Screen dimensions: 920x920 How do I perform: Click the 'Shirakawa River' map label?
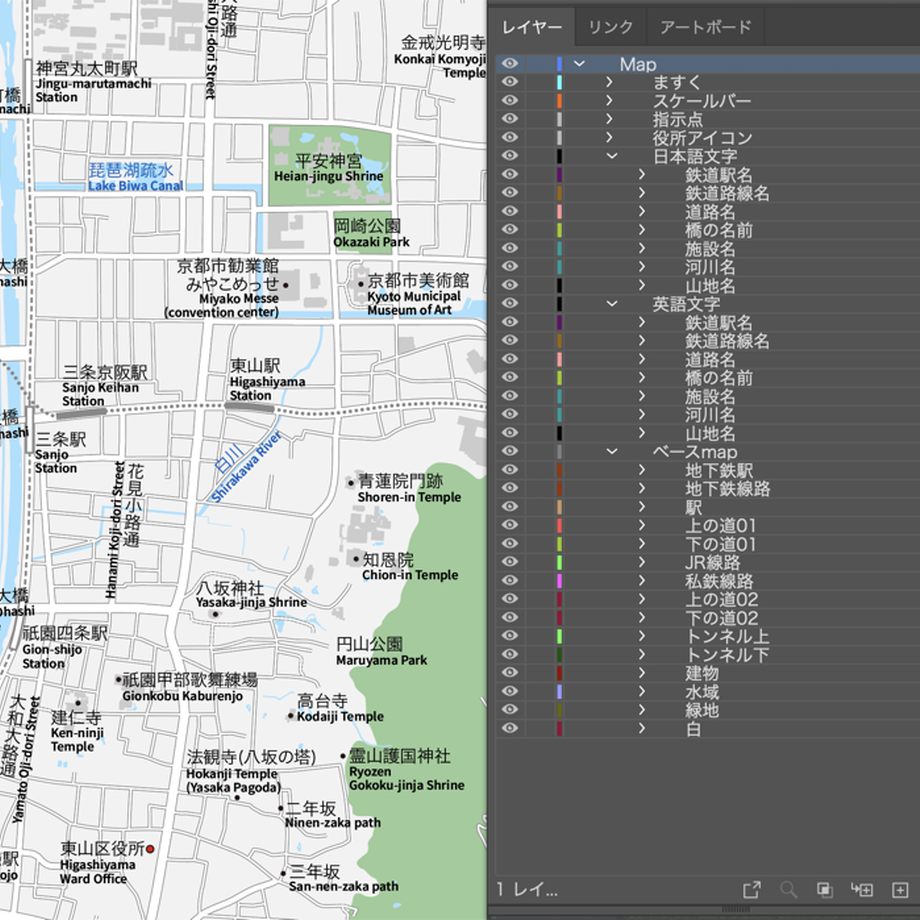click(246, 466)
